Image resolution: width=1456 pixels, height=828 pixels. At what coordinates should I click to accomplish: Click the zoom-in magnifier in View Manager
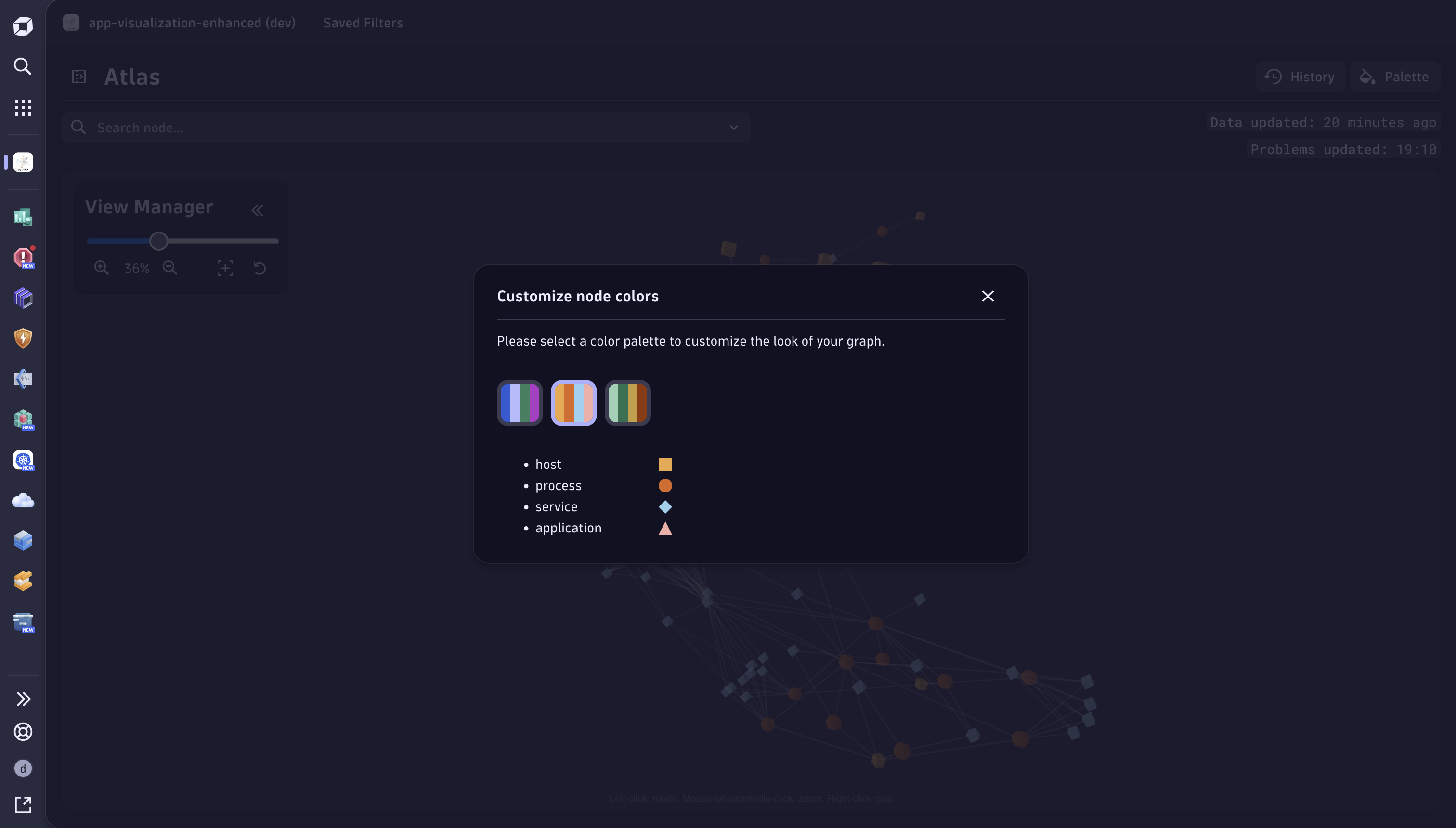point(102,267)
